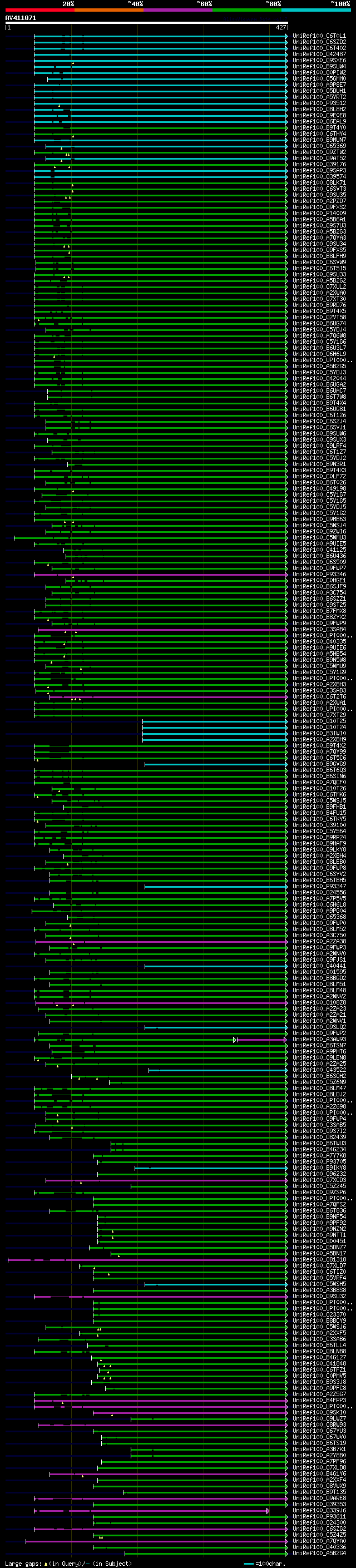Click the cyan alignment bar for UniRef100_B3IWI0
The height and width of the screenshot is (1568, 356).
214,734
